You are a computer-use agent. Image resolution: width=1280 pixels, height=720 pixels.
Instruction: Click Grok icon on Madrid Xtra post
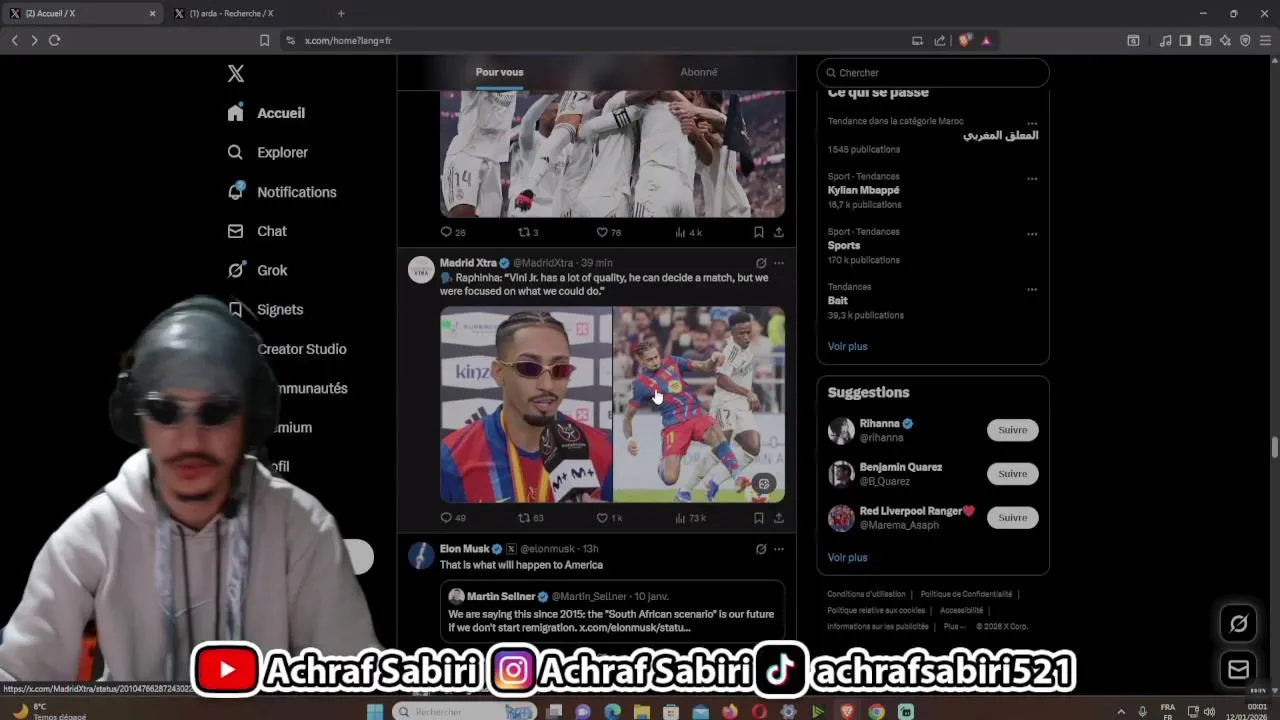point(761,263)
